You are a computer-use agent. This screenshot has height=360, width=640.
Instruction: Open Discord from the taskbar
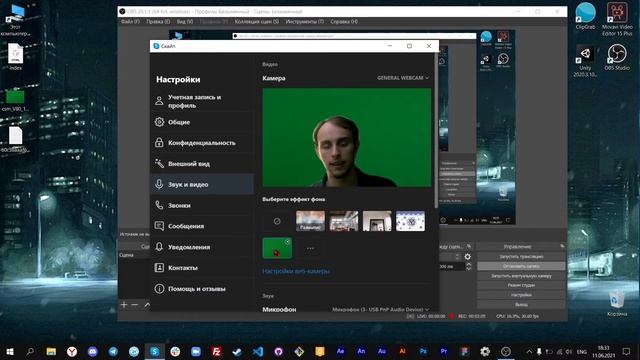coord(93,351)
